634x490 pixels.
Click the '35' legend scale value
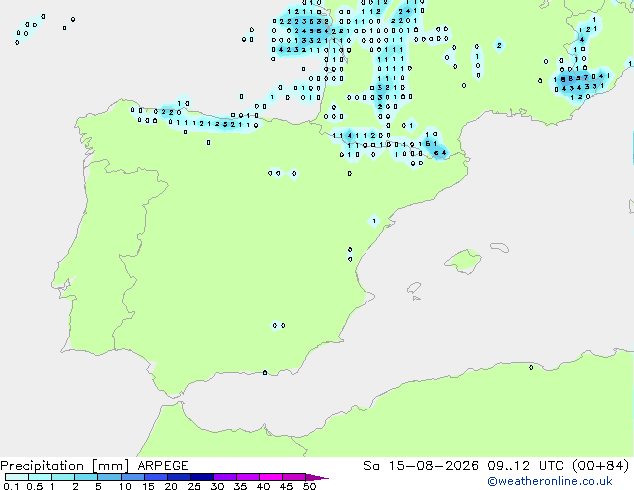pyautogui.click(x=240, y=486)
